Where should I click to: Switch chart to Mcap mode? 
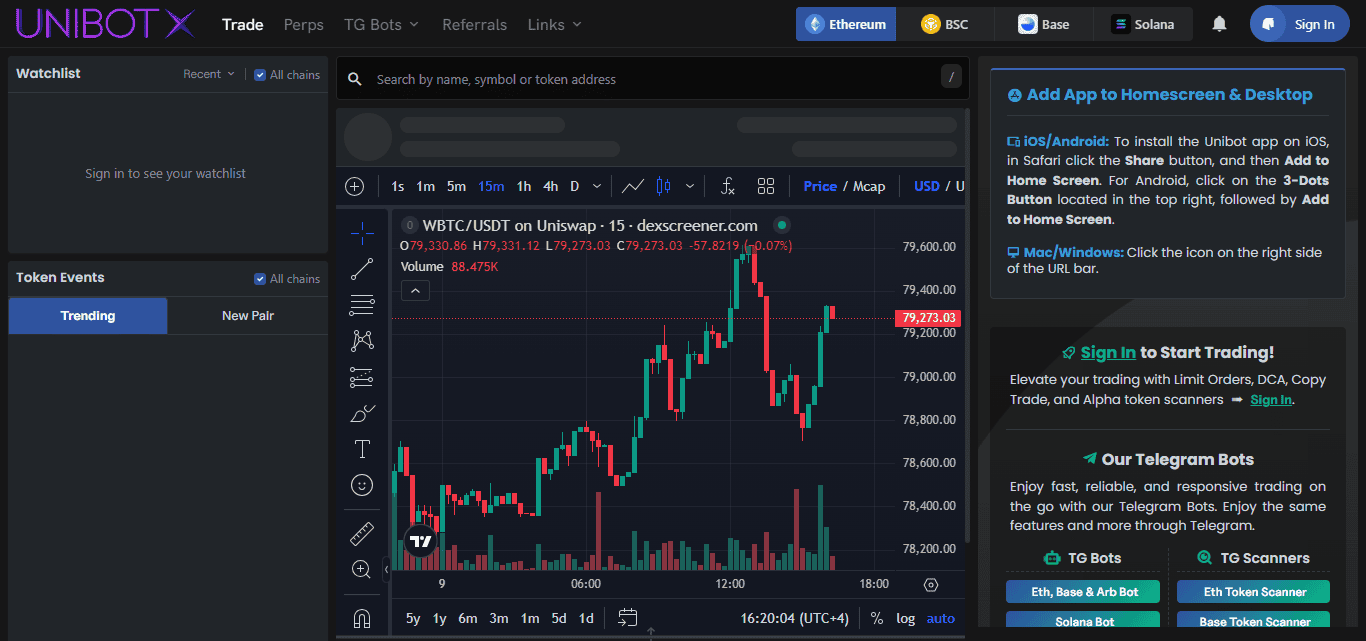point(869,186)
